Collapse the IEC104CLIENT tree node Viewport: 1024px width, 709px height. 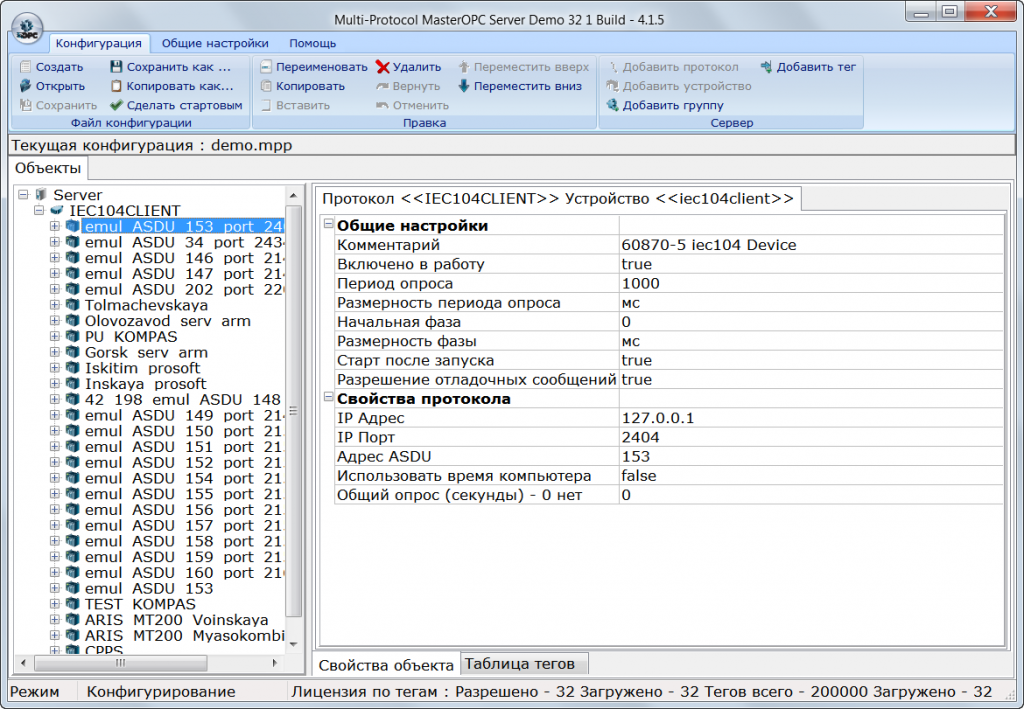pyautogui.click(x=39, y=210)
